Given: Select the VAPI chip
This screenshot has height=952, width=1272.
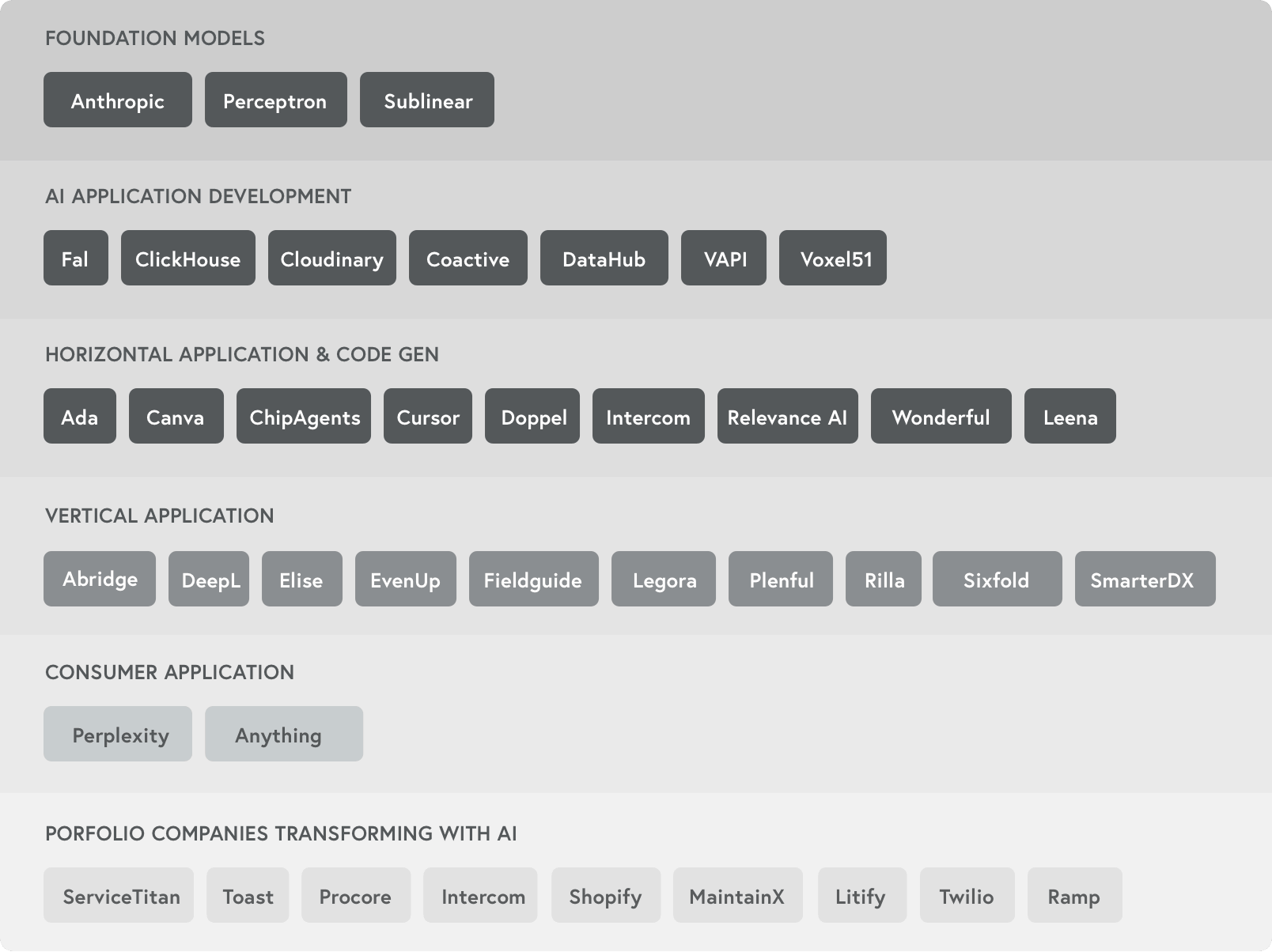Looking at the screenshot, I should (x=724, y=258).
